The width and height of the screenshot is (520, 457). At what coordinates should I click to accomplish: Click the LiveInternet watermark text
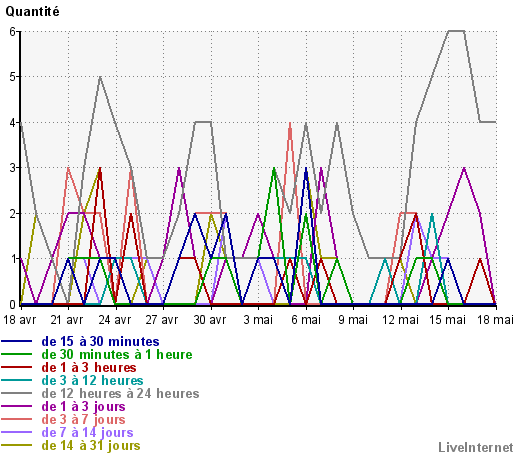pos(476,447)
